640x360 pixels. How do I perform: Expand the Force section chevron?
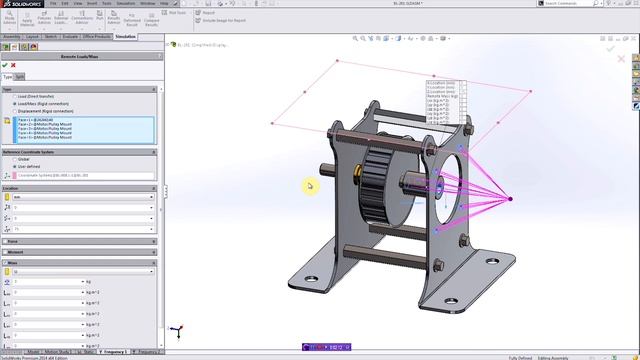pyautogui.click(x=154, y=242)
